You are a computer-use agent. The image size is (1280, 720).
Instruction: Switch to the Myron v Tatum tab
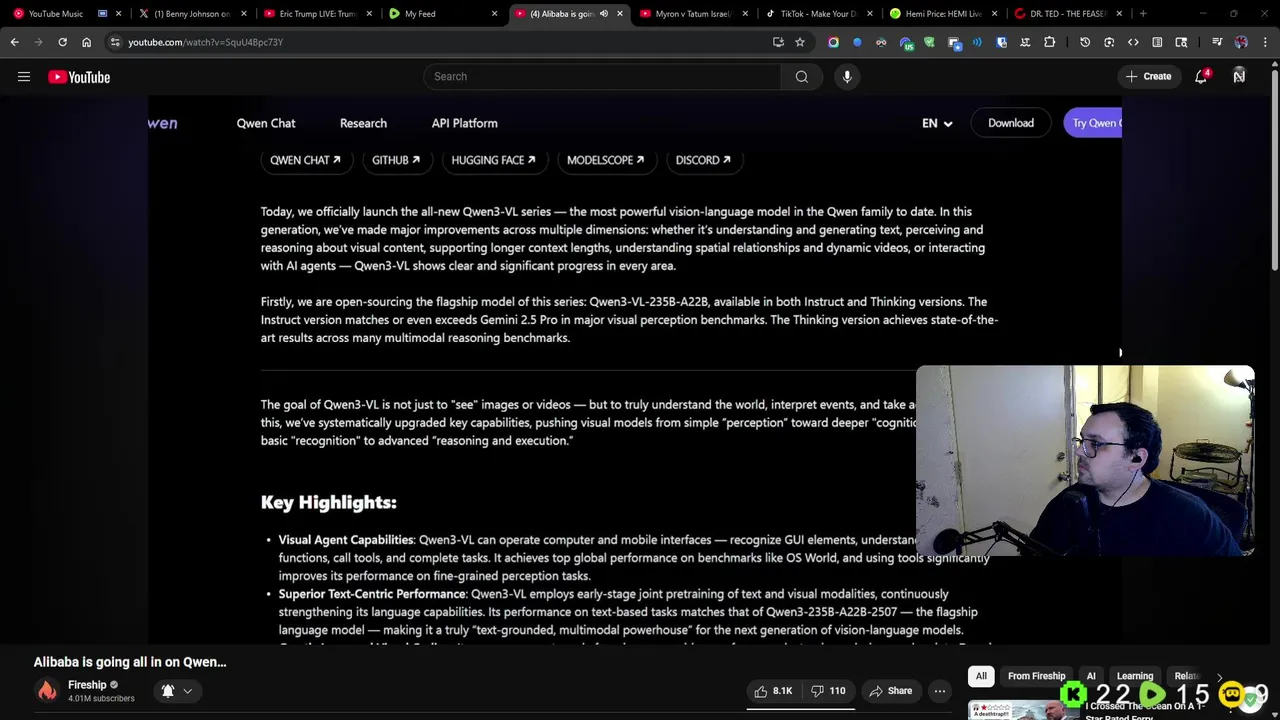[694, 14]
